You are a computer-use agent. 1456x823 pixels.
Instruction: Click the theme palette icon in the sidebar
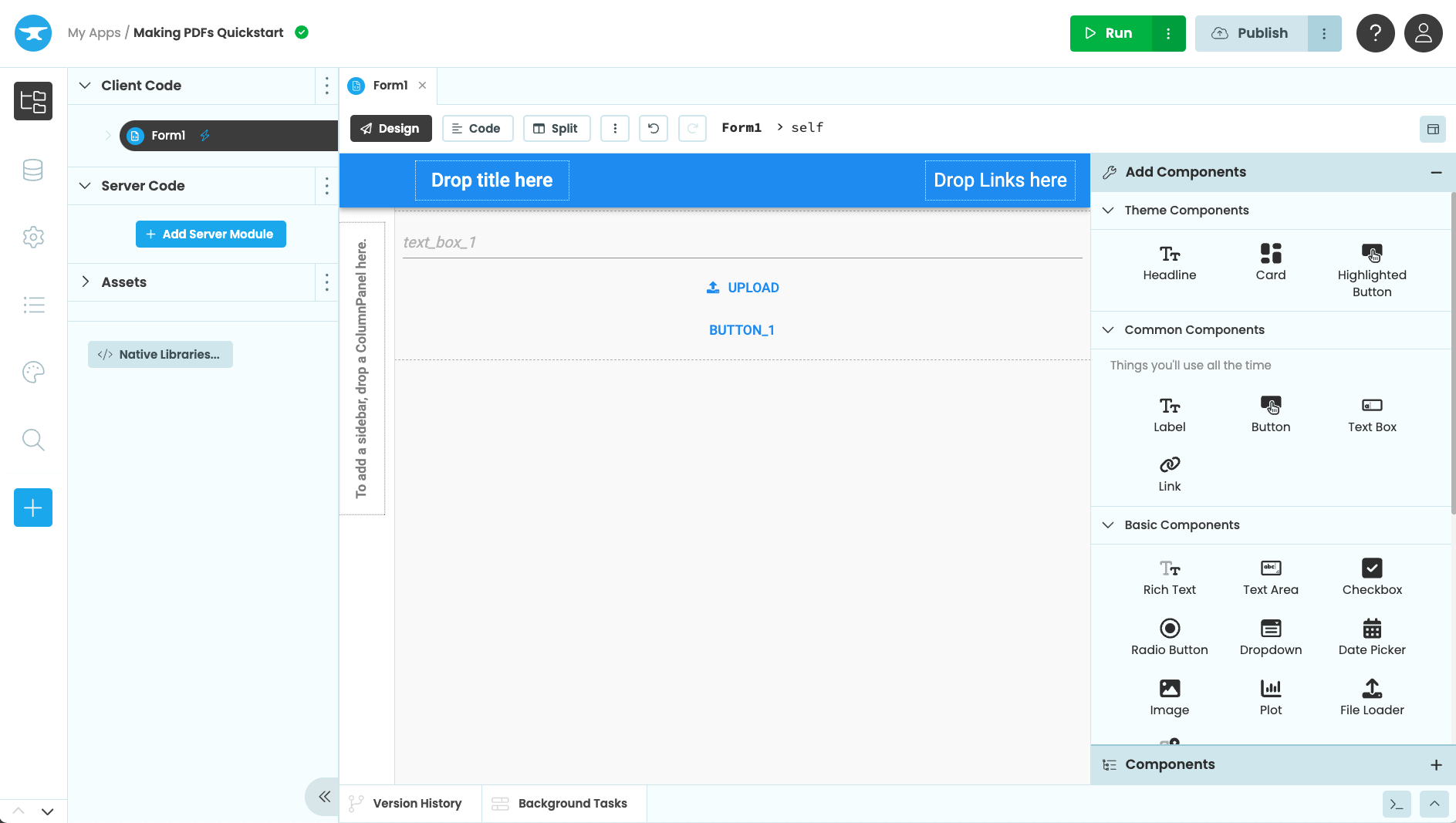click(32, 372)
